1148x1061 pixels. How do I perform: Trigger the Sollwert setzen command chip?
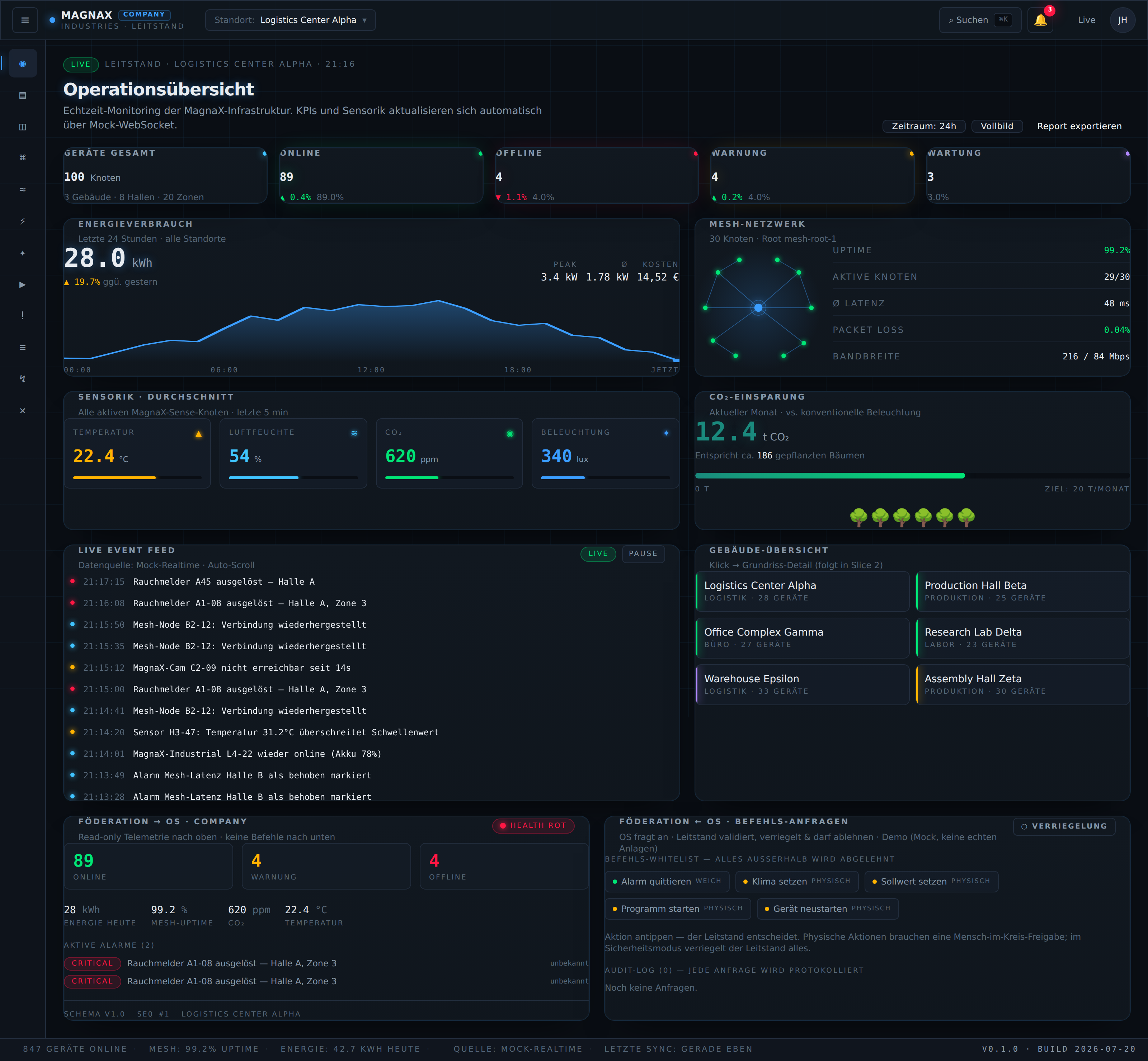point(931,881)
